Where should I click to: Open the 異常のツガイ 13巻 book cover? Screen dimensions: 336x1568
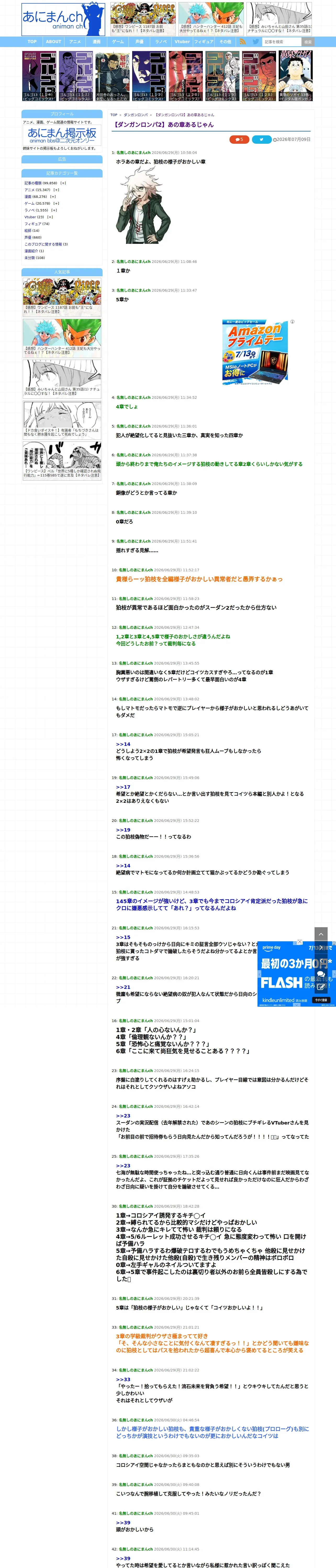click(x=296, y=76)
